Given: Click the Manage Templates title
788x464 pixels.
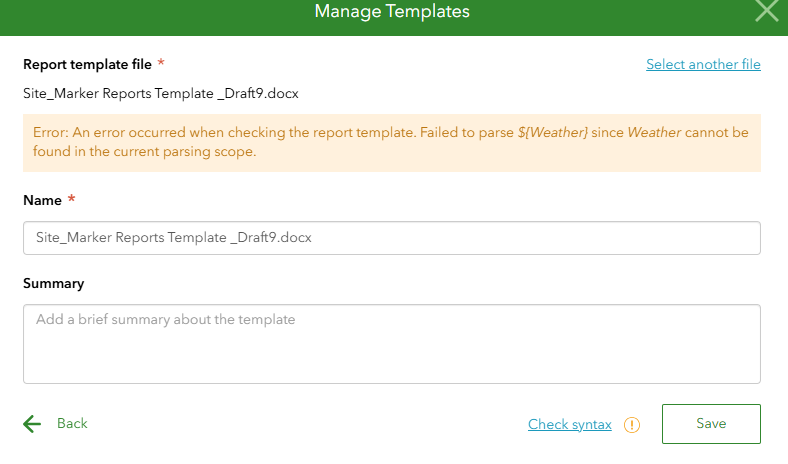Looking at the screenshot, I should point(392,11).
